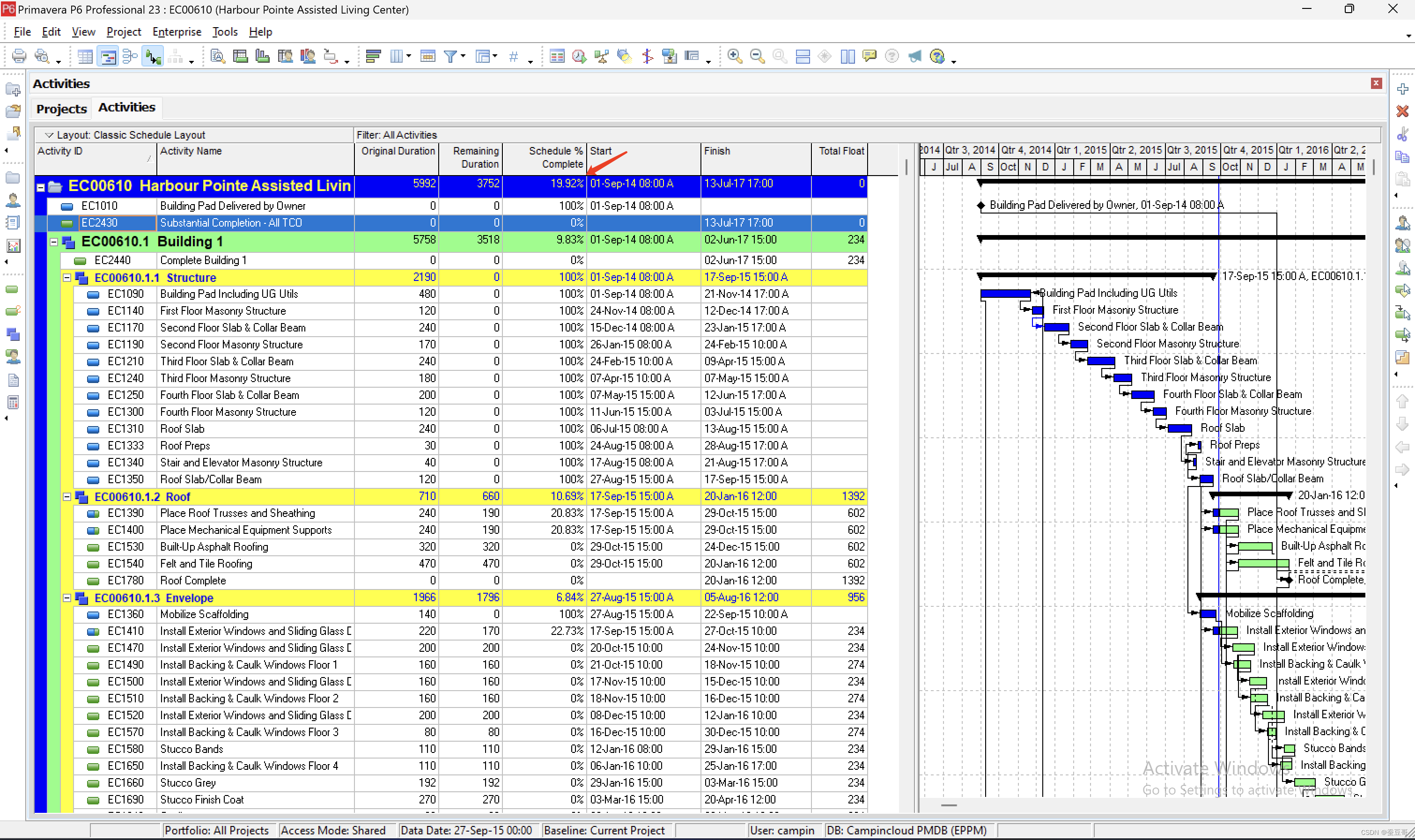The width and height of the screenshot is (1415, 840).
Task: Click the green plus Add icon on right
Action: [1402, 89]
